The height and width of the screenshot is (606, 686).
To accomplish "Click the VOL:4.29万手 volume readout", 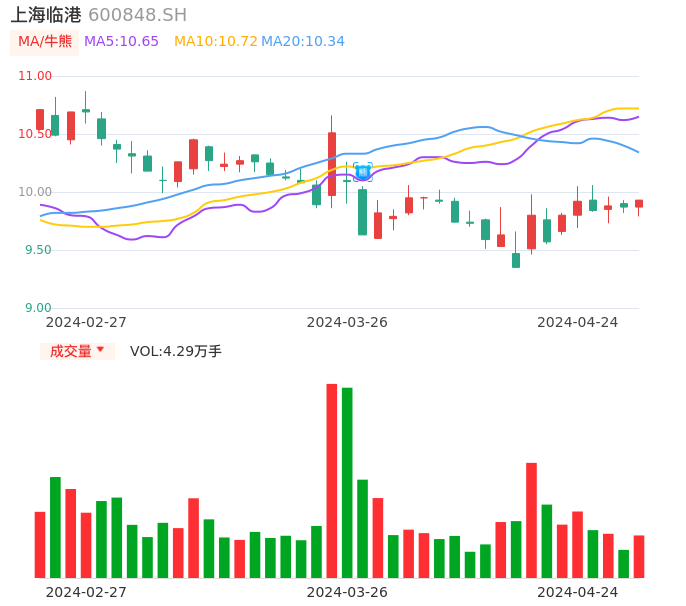I will pyautogui.click(x=176, y=351).
